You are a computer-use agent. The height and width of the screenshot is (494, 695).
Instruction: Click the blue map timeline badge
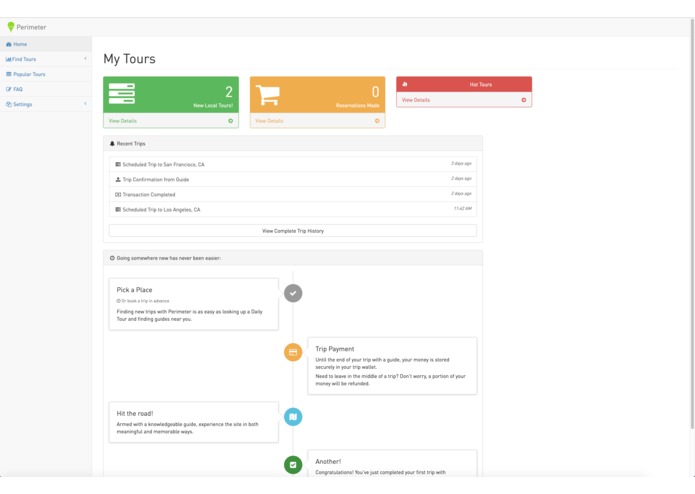click(293, 417)
